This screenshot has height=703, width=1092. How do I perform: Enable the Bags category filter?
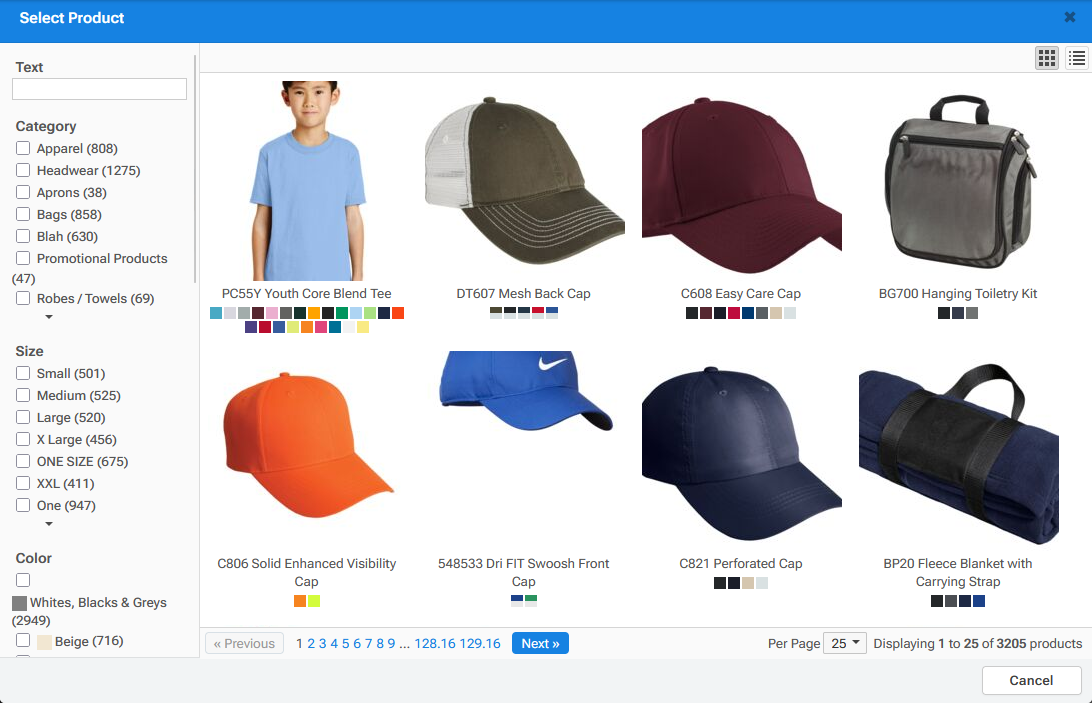[x=23, y=214]
